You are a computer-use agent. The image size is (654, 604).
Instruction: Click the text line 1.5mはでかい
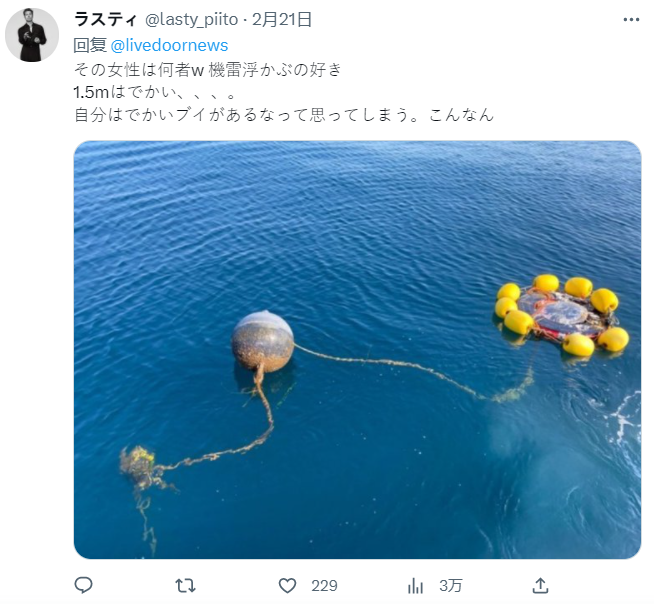155,92
